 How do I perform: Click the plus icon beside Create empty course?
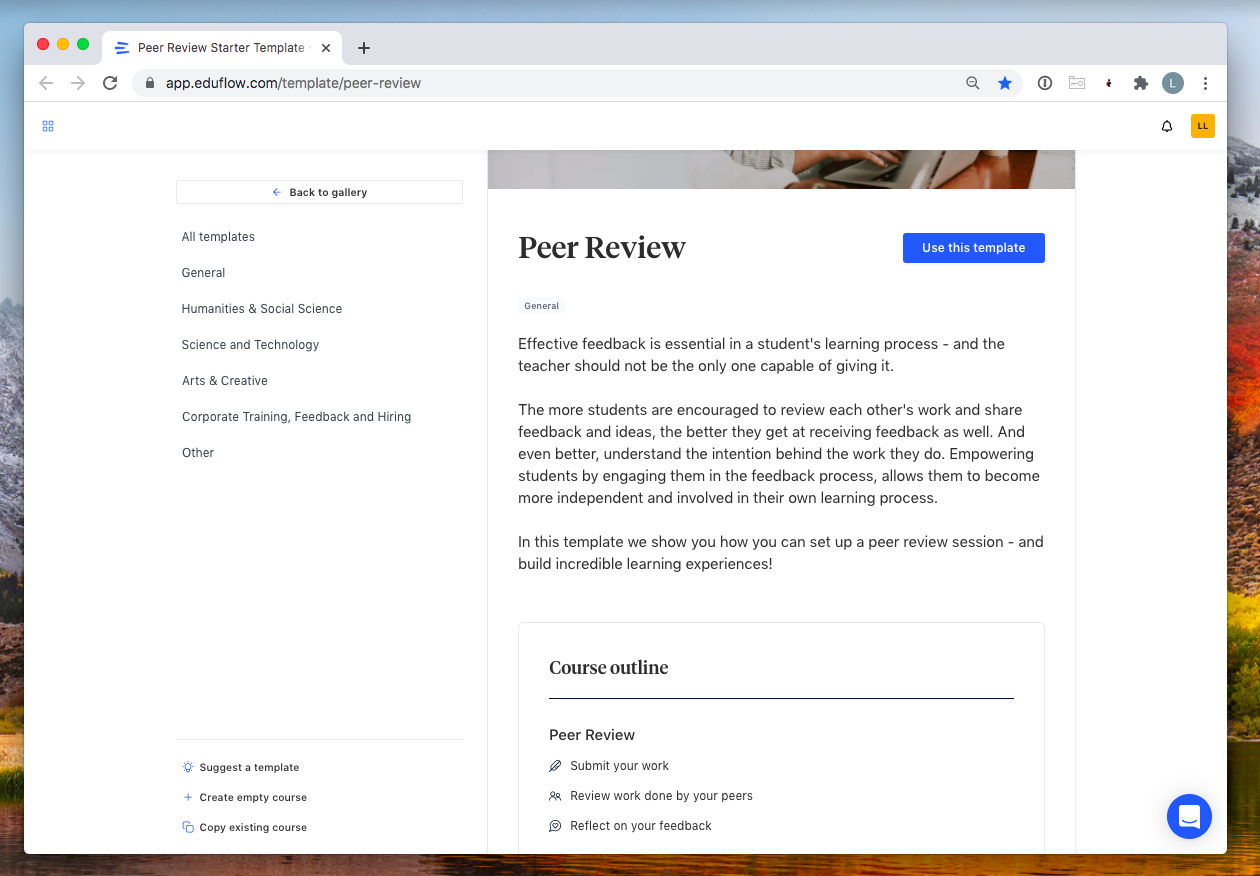point(188,797)
